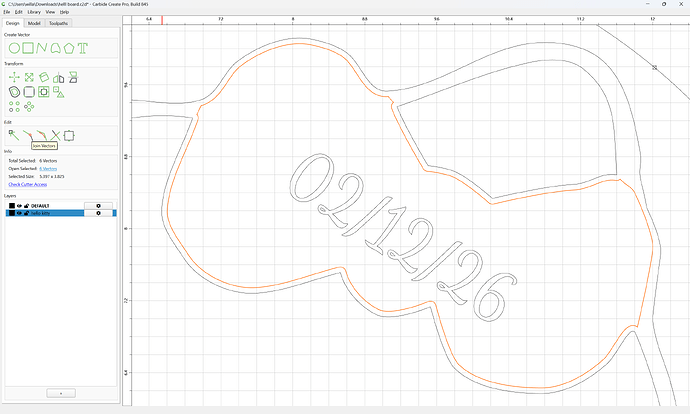The image size is (690, 414).
Task: Open the Circular Array tool
Action: coord(29,106)
